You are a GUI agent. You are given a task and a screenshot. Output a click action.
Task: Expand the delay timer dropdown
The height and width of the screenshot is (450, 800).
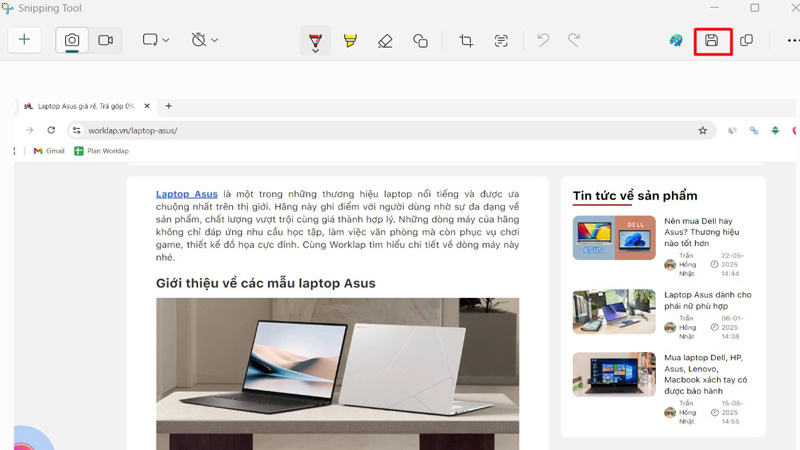click(204, 40)
